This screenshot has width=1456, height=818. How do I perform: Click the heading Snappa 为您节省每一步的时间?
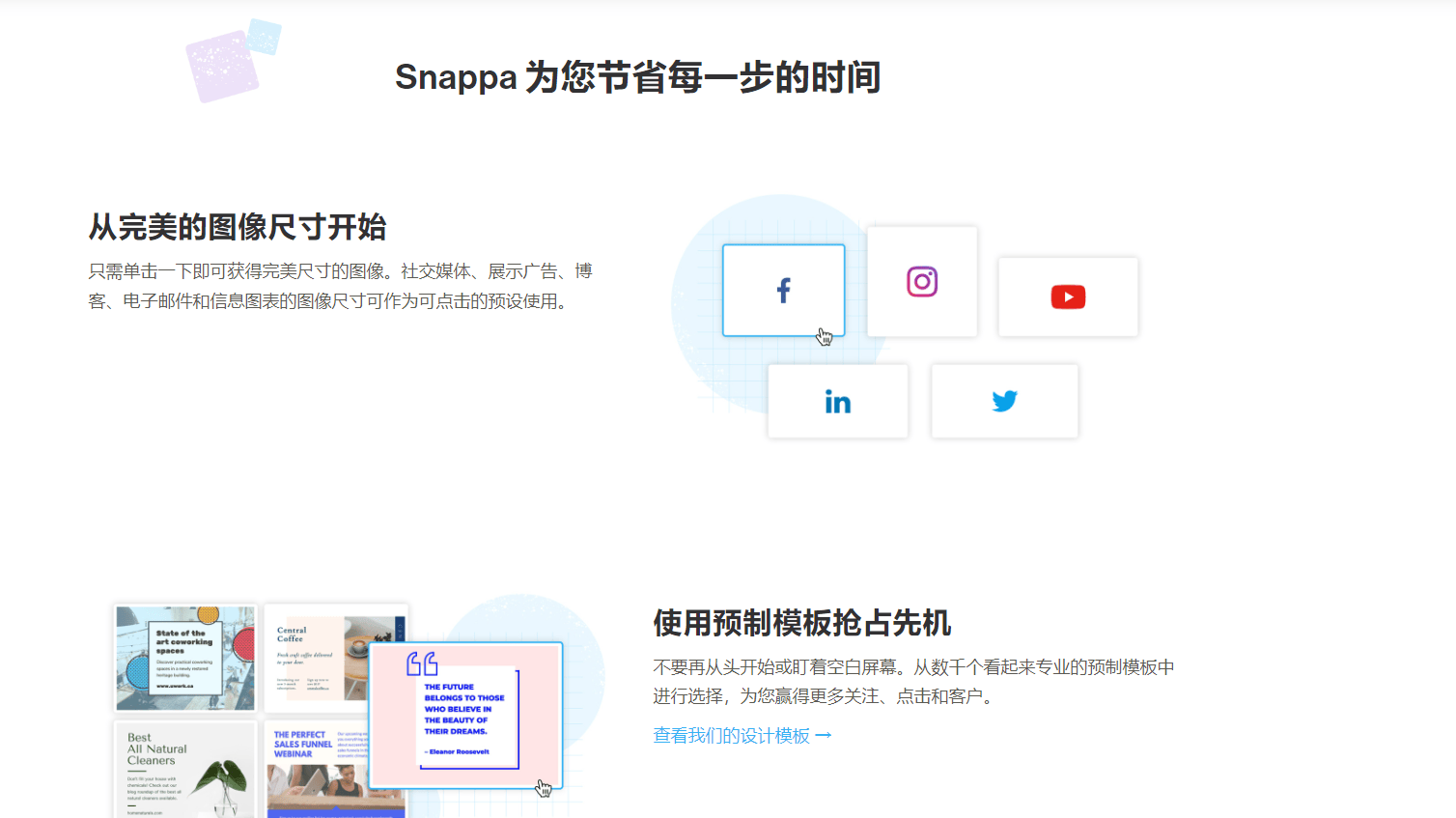[x=638, y=77]
